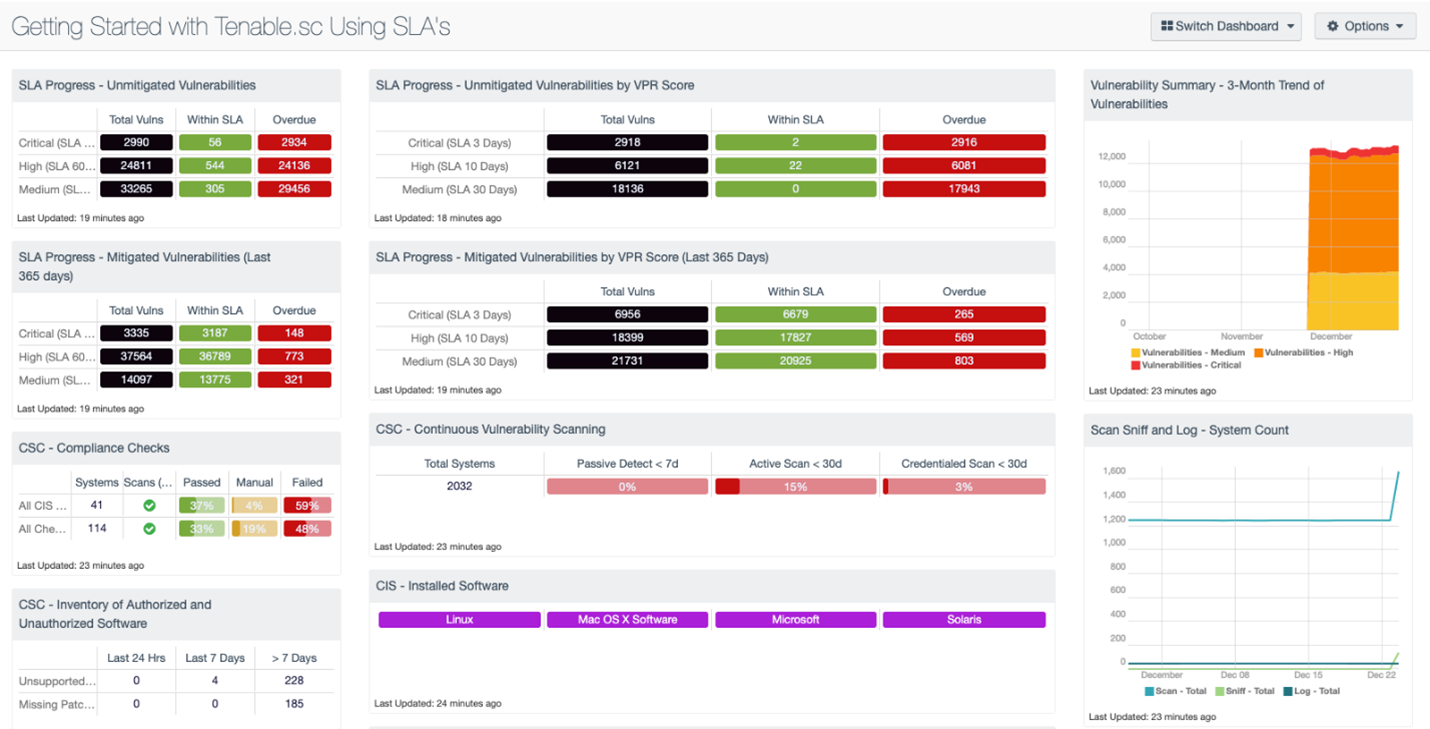This screenshot has height=729, width=1430.
Task: Click green checkmark in the 114 systems row
Action: [149, 529]
